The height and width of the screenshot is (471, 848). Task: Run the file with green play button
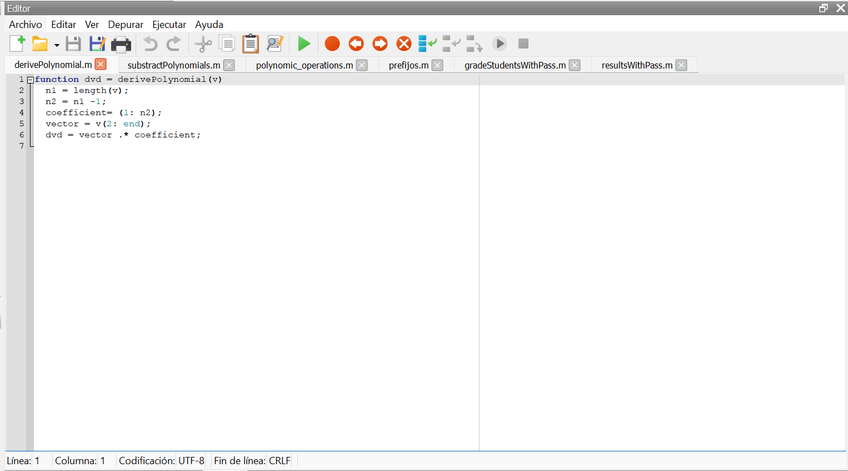click(304, 44)
